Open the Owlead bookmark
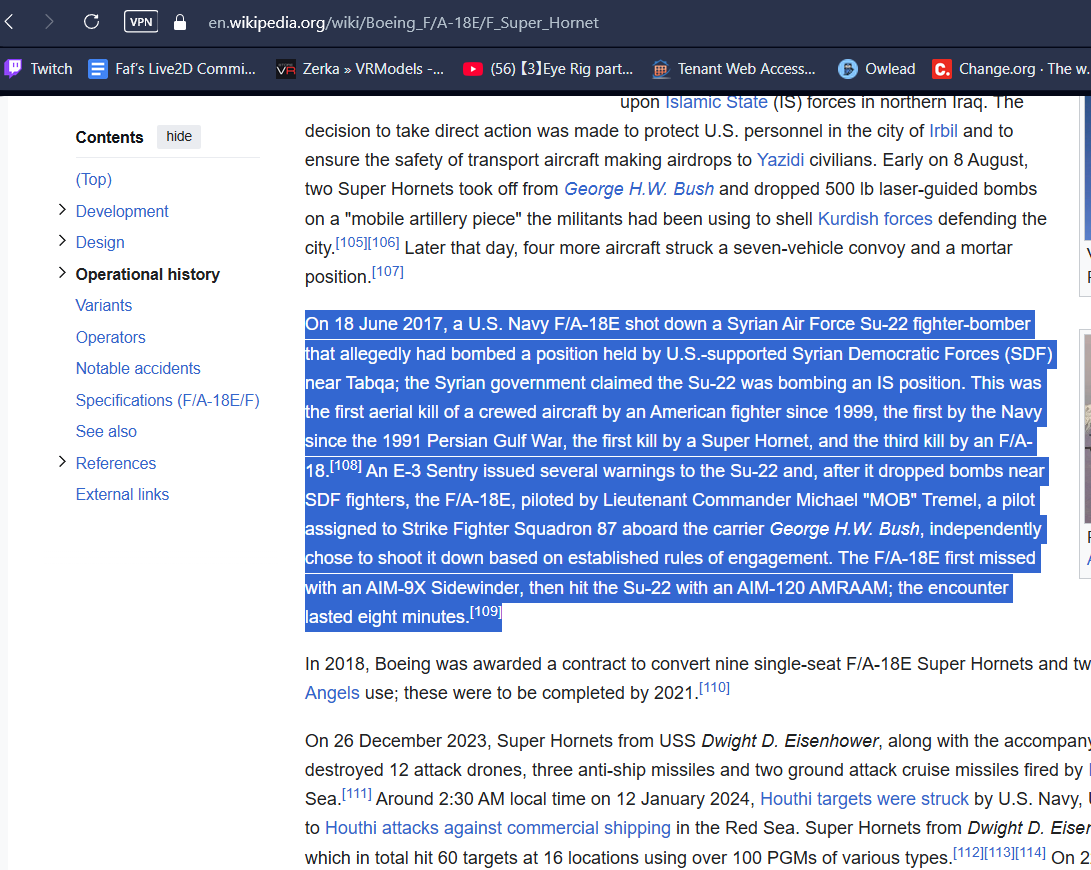This screenshot has width=1091, height=870. pos(877,69)
